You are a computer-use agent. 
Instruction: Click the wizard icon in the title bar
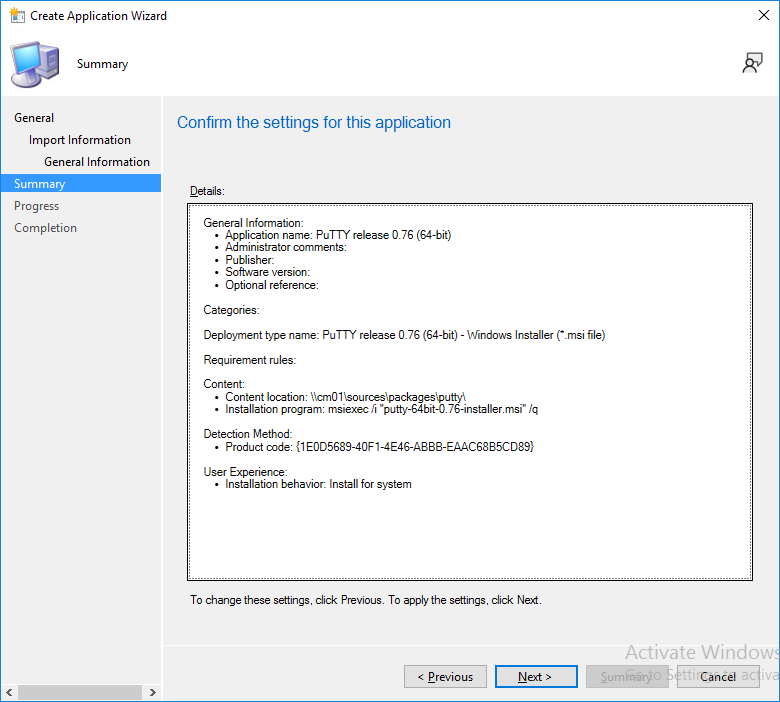tap(17, 15)
